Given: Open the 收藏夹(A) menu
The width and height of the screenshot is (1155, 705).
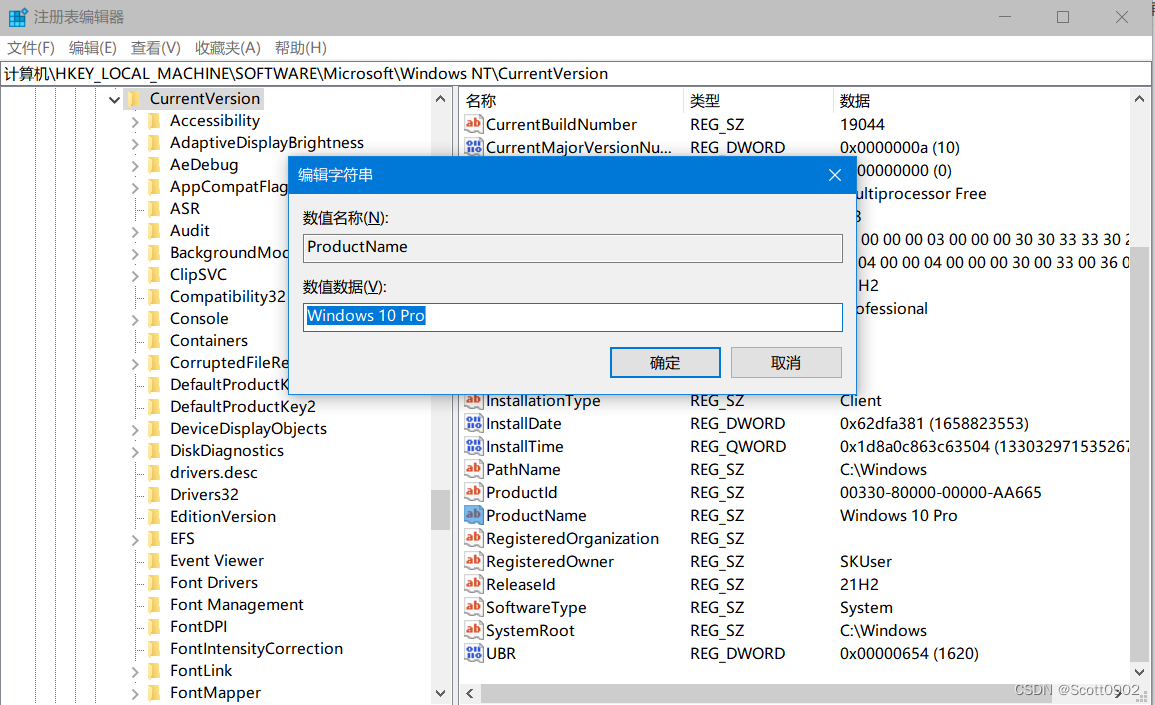Looking at the screenshot, I should click(228, 48).
